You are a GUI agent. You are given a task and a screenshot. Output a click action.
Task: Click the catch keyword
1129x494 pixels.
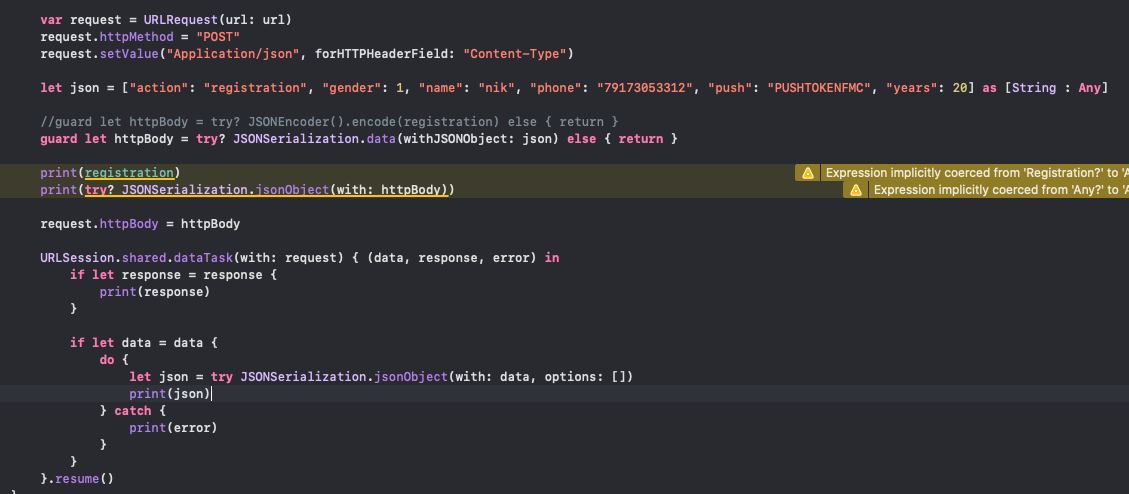(133, 410)
